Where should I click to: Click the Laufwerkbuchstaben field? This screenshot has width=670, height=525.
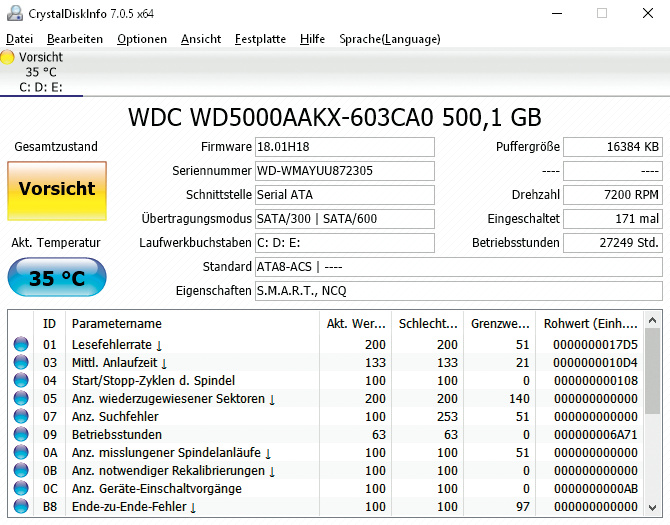[x=345, y=243]
